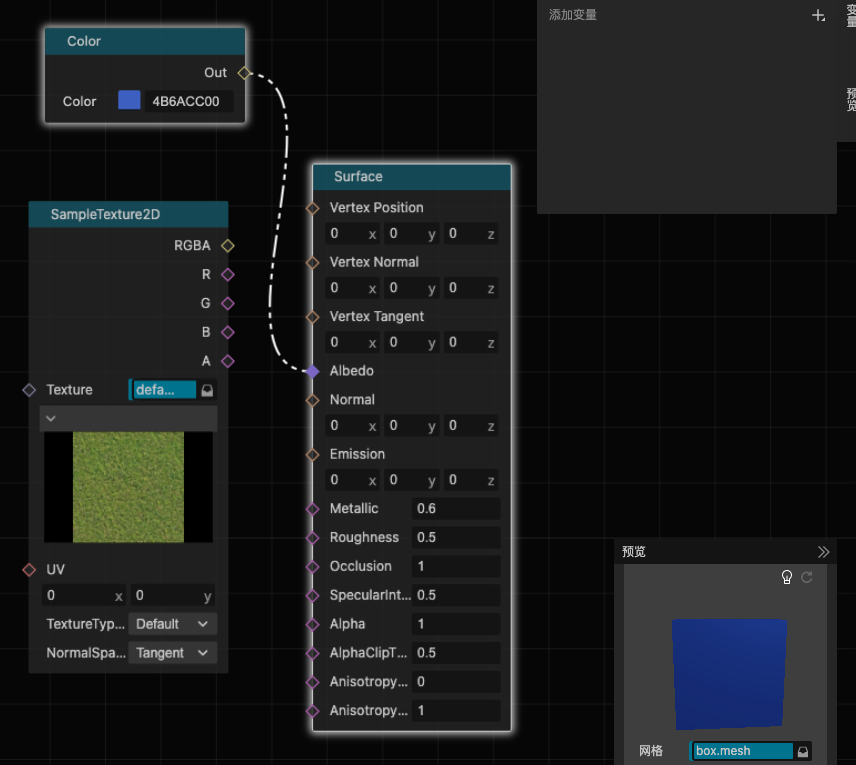Click the defa... texture asset field

[164, 390]
